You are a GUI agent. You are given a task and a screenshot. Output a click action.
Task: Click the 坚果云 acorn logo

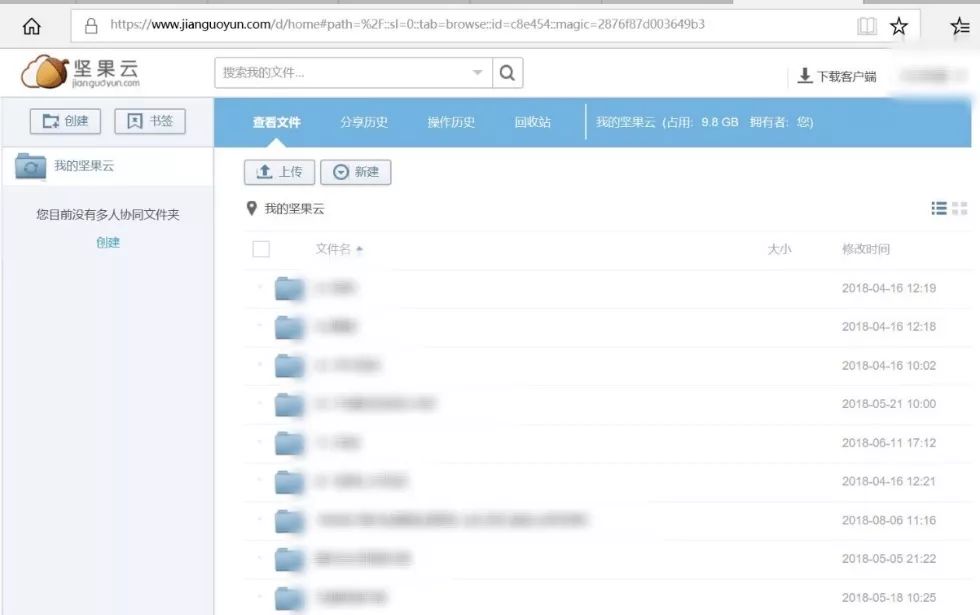(x=42, y=72)
